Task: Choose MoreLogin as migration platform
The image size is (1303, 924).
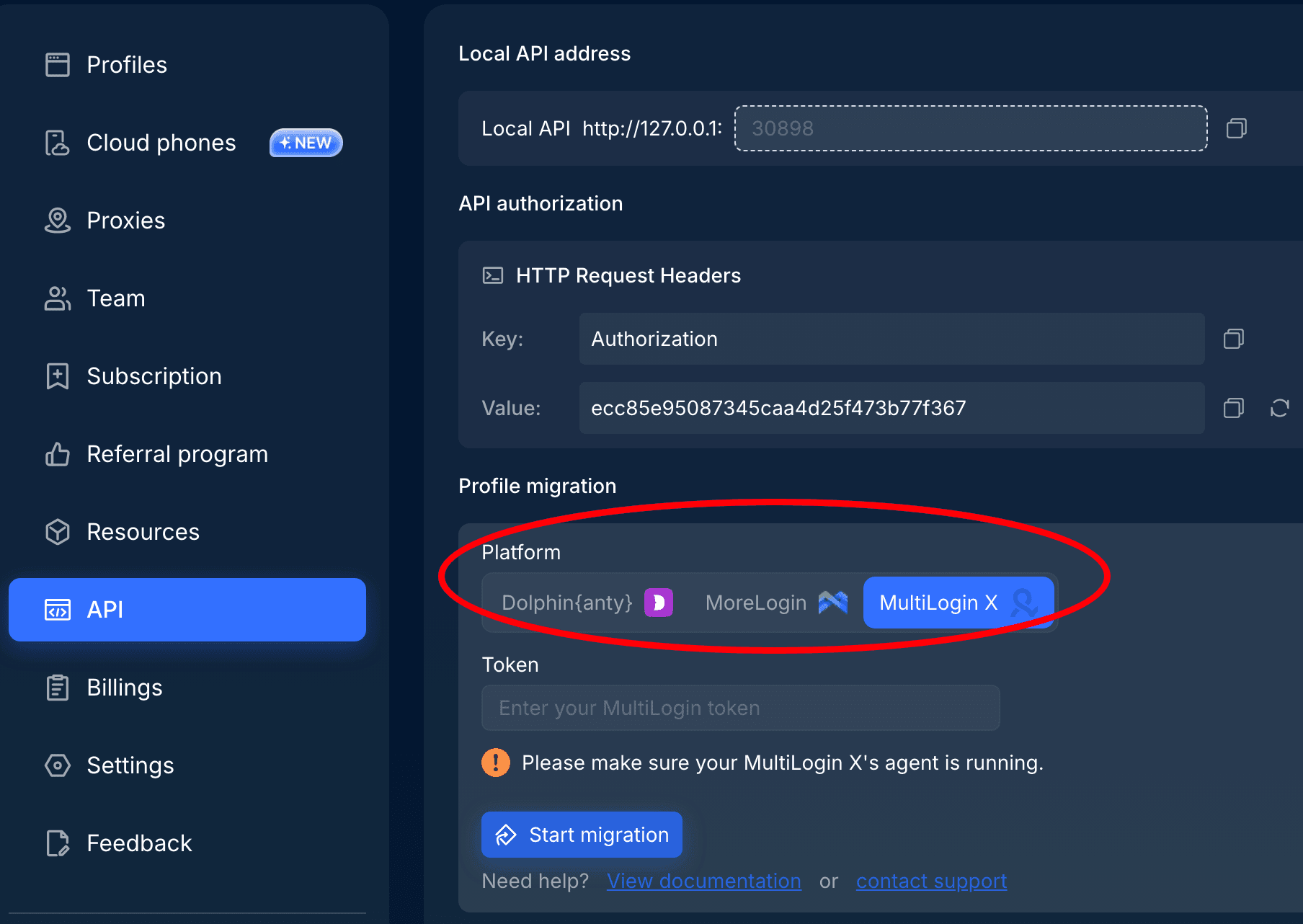Action: pyautogui.click(x=775, y=603)
